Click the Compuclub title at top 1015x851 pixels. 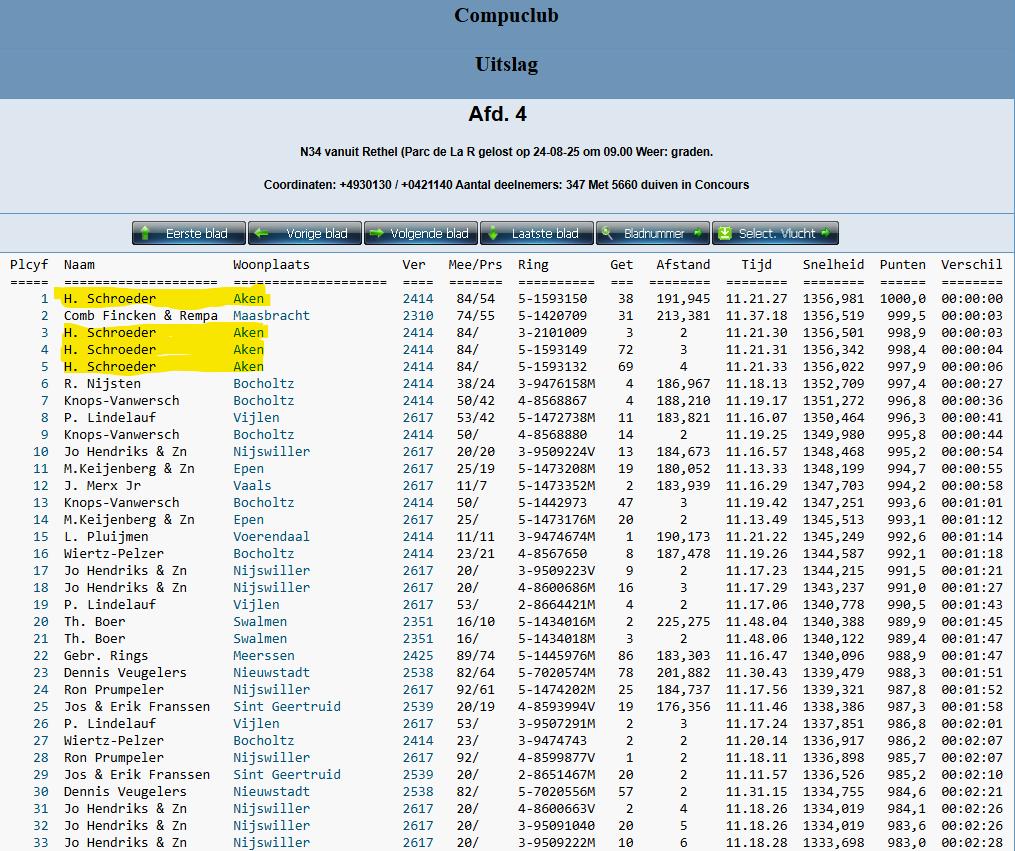507,15
